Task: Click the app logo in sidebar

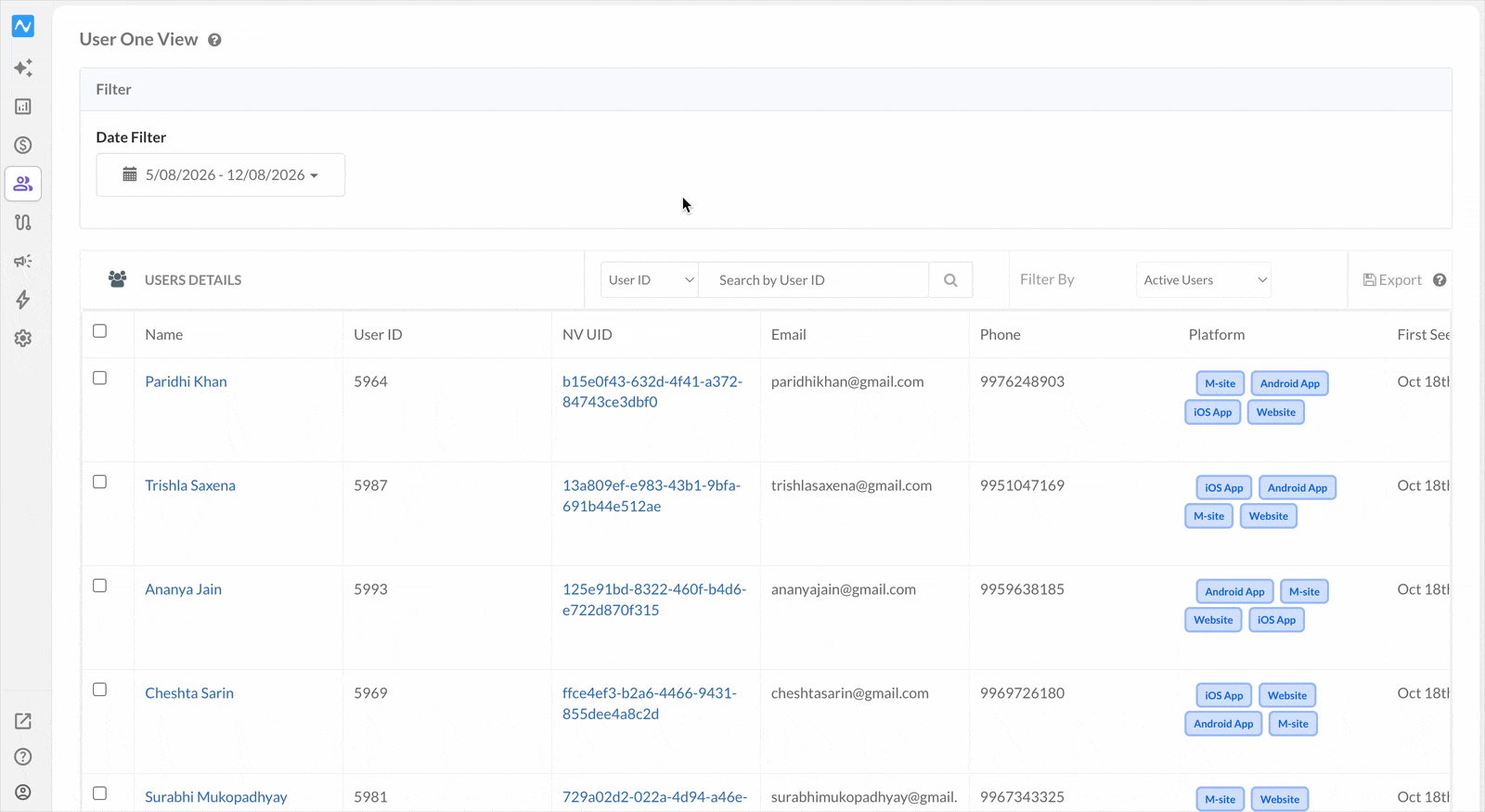Action: (23, 26)
